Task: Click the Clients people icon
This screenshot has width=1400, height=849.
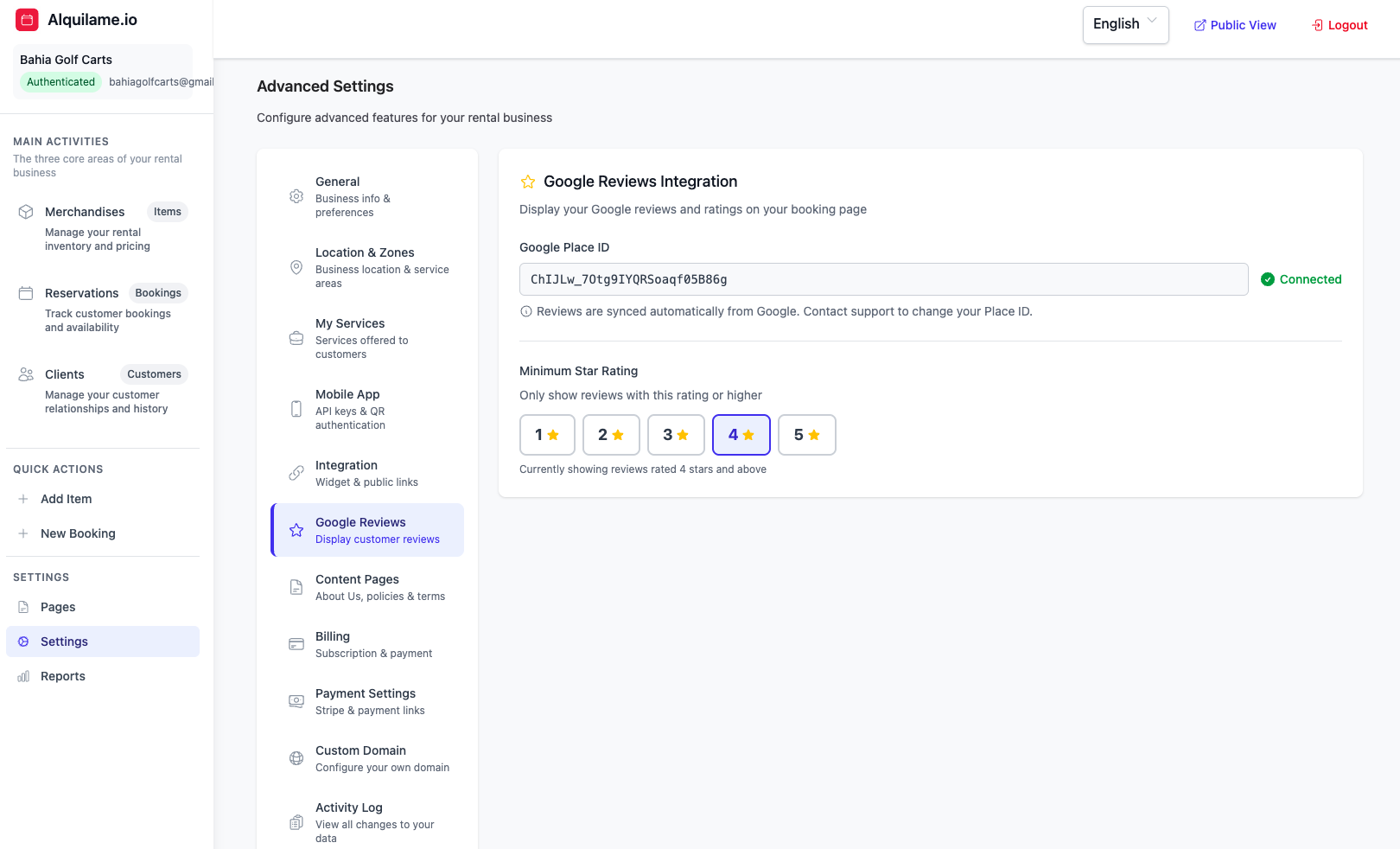Action: 26,374
